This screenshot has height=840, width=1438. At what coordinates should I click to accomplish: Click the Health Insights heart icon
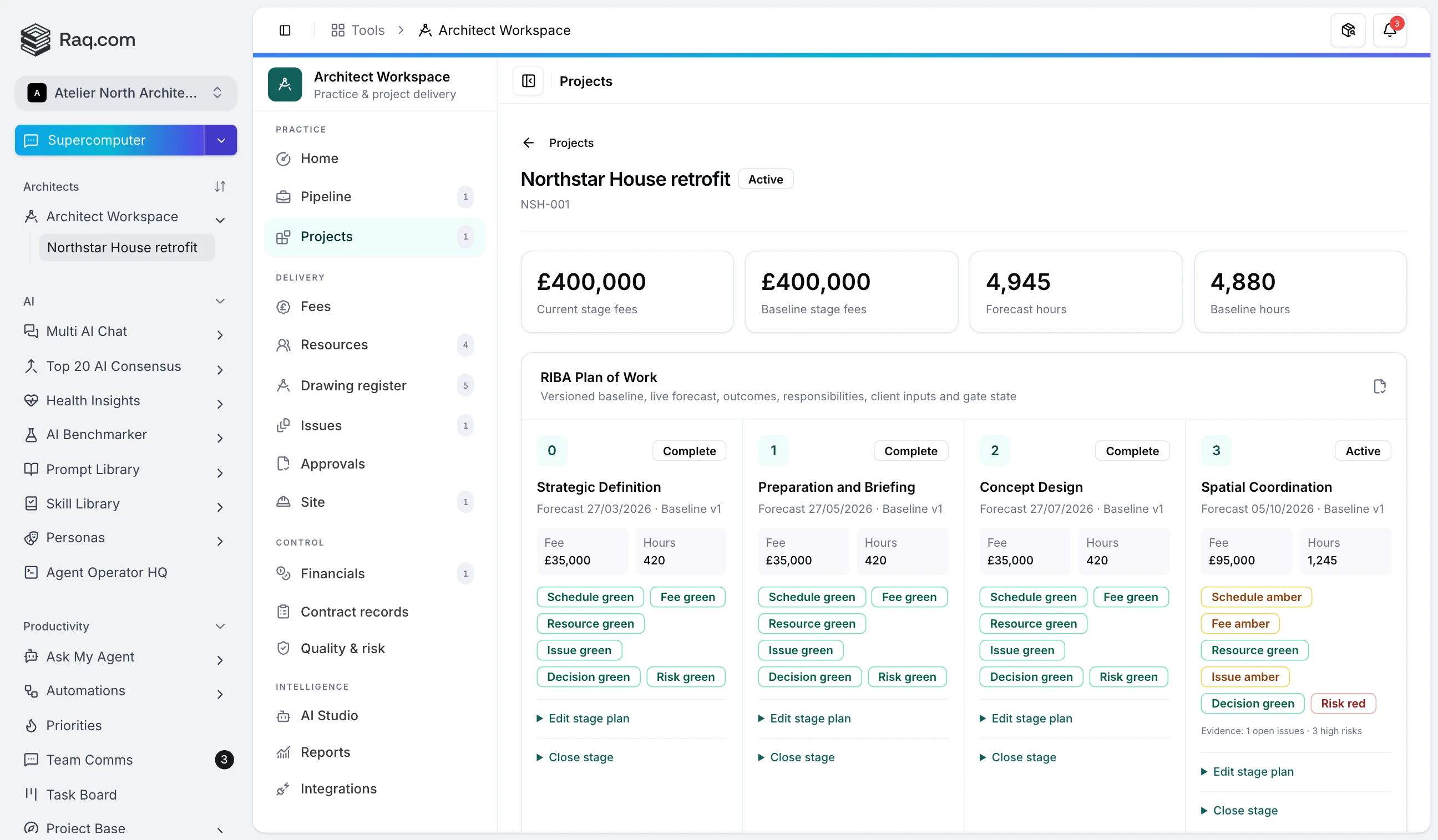tap(31, 400)
